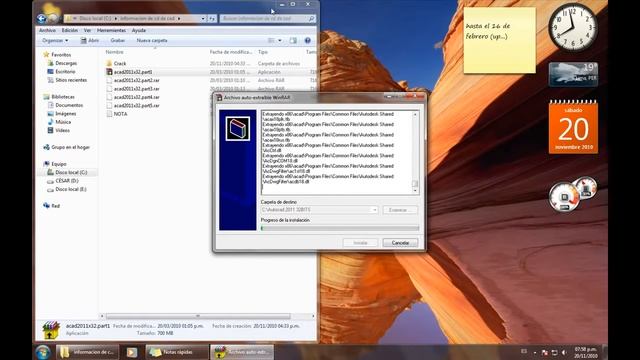Click Cancelar in WinRAR dialog

coord(400,242)
